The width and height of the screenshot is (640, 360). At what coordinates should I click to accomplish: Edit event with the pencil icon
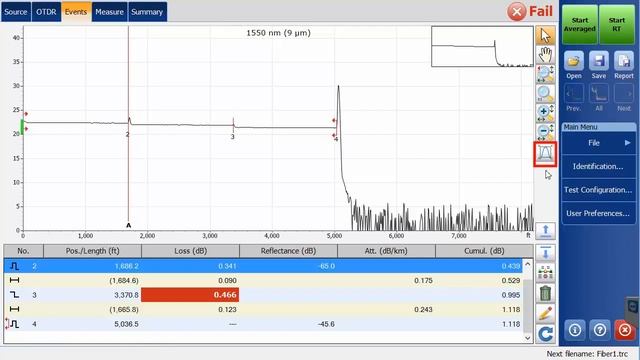545,313
